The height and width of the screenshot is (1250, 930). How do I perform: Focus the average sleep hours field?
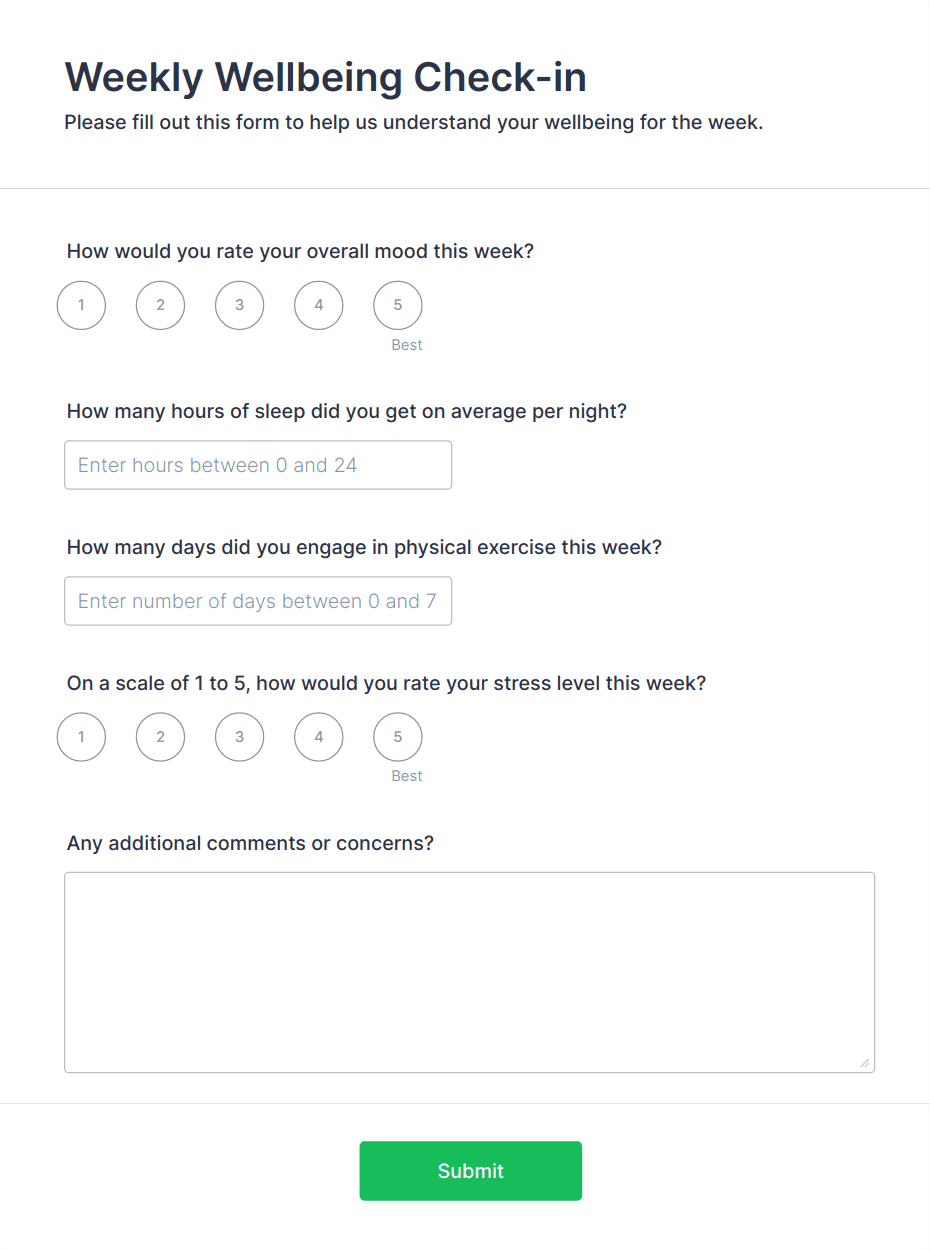(258, 465)
